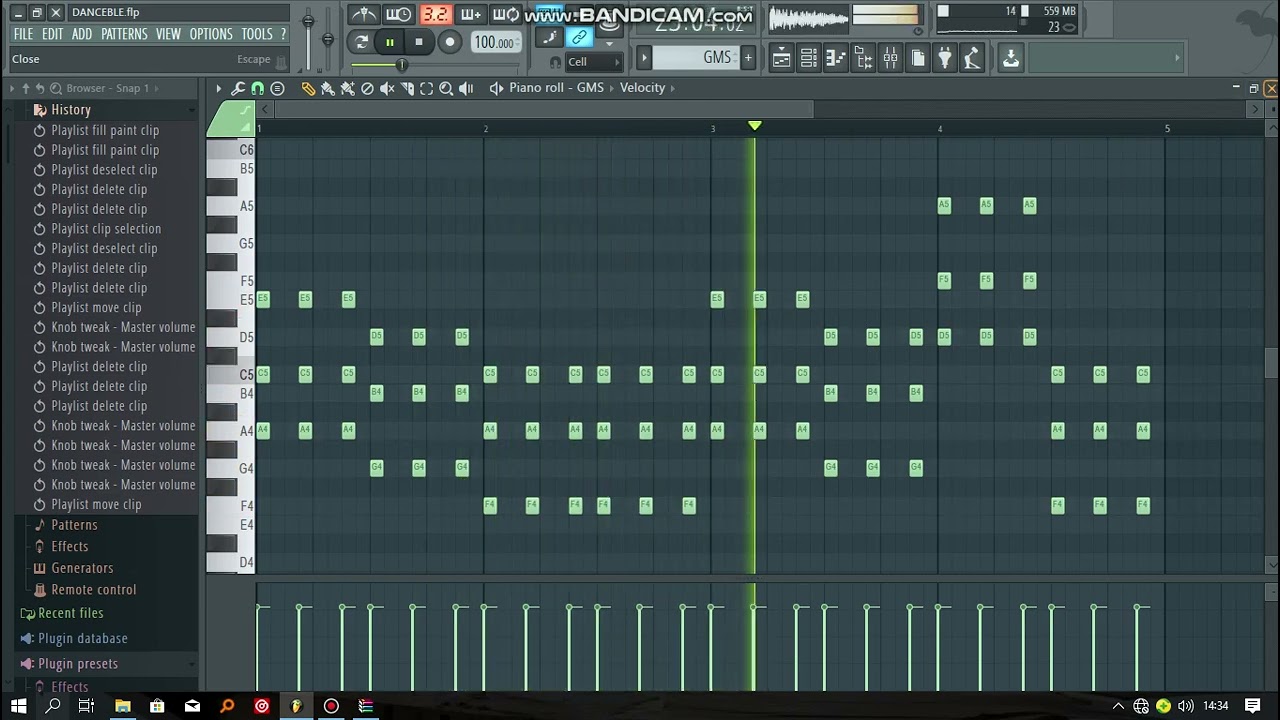The height and width of the screenshot is (720, 1280).
Task: Select the Delete tool in piano roll toolbar
Action: pyautogui.click(x=367, y=88)
